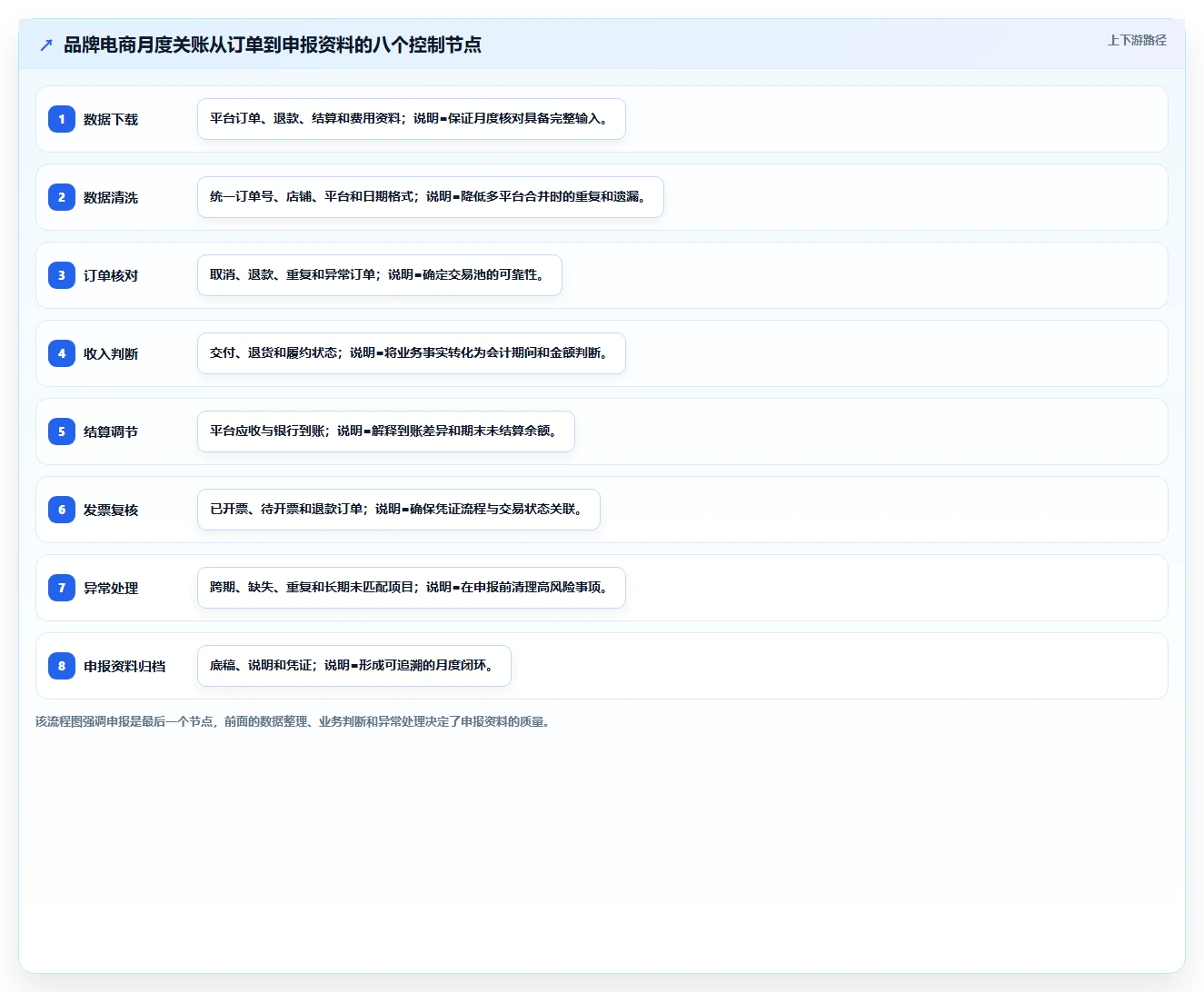Click description box starting 已开票、待开票和退款订单
Image resolution: width=1204 pixels, height=992 pixels.
tap(399, 510)
